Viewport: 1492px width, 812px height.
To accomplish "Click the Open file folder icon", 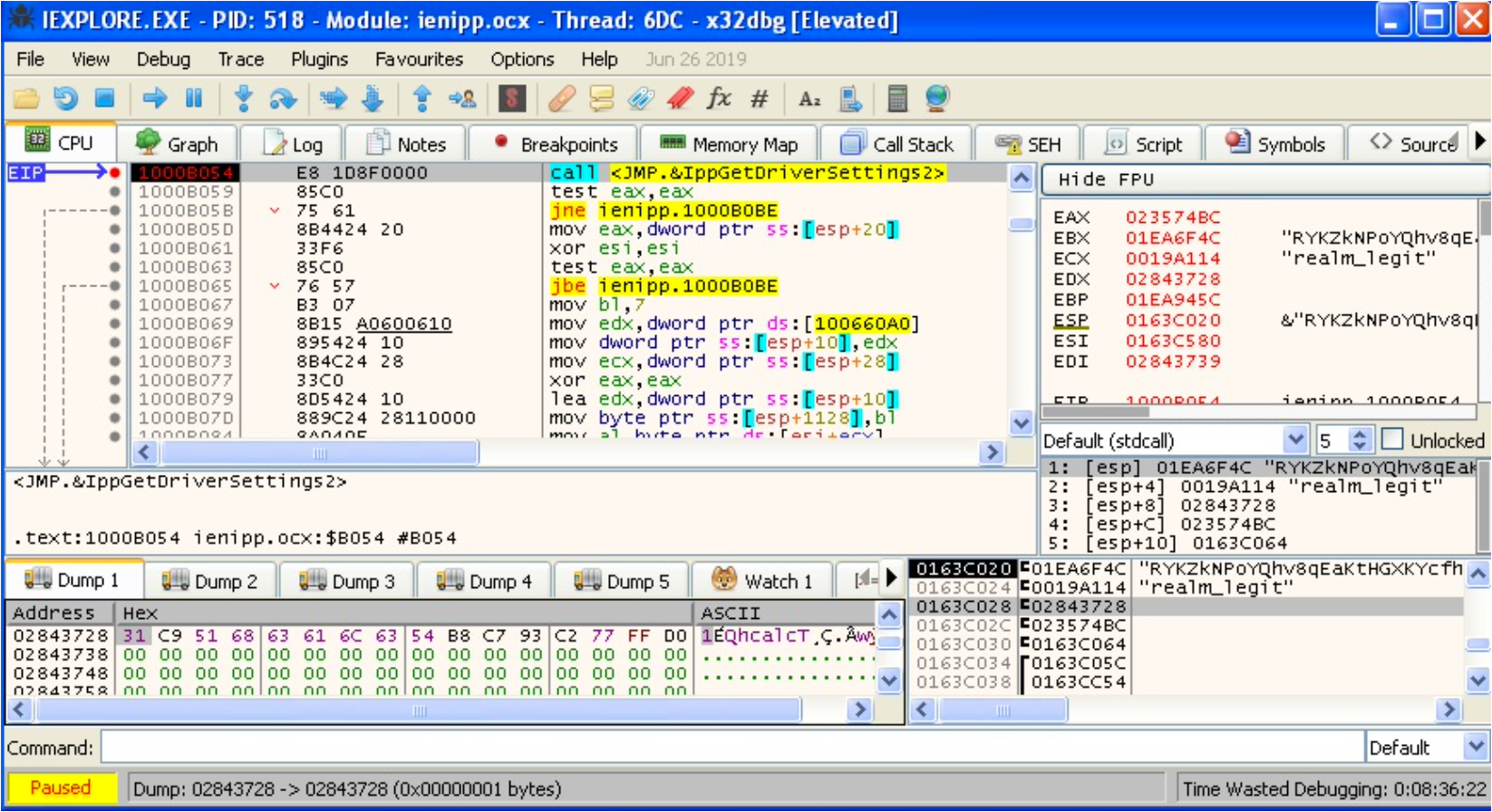I will click(25, 98).
